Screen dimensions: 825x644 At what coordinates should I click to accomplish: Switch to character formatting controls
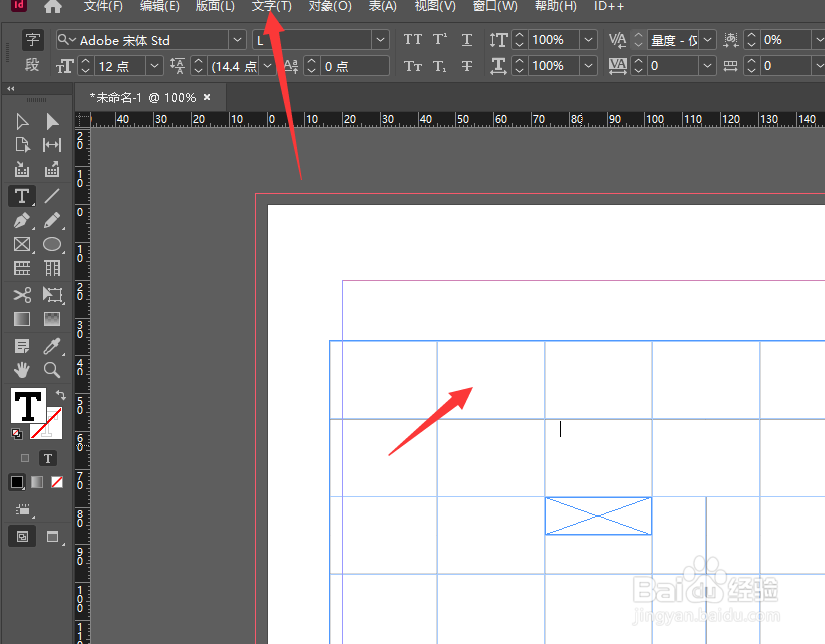33,40
